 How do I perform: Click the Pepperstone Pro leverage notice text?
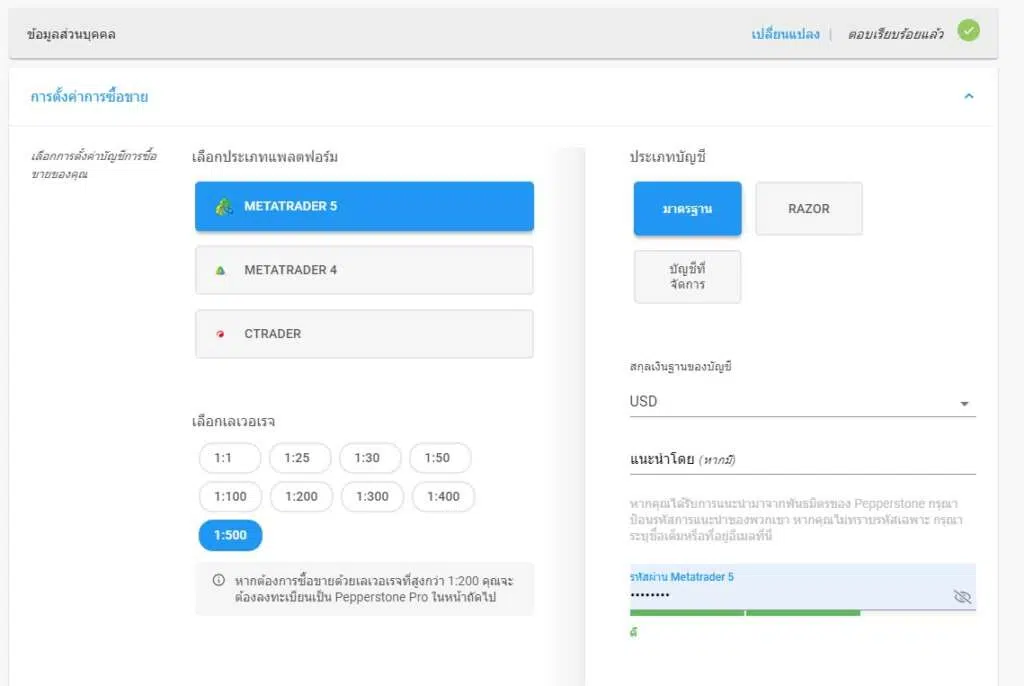click(374, 589)
